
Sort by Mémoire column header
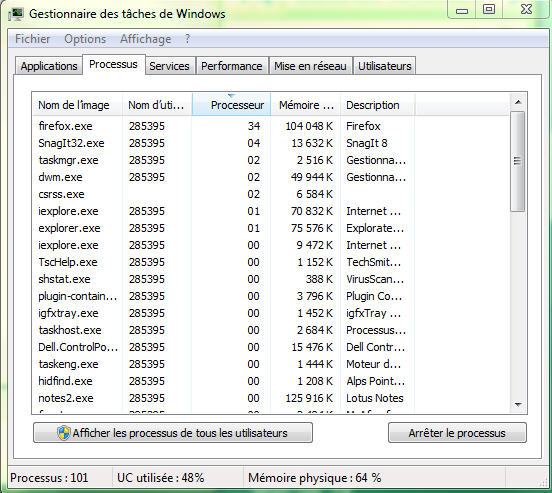[x=306, y=105]
